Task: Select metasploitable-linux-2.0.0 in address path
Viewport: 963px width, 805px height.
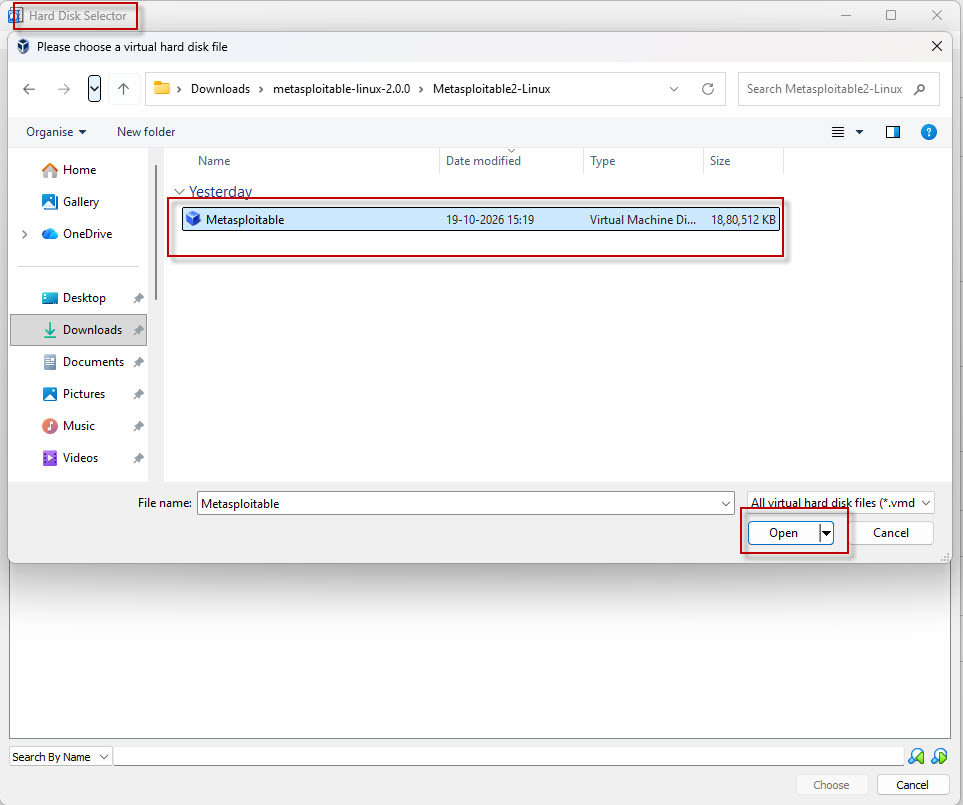Action: coord(341,89)
